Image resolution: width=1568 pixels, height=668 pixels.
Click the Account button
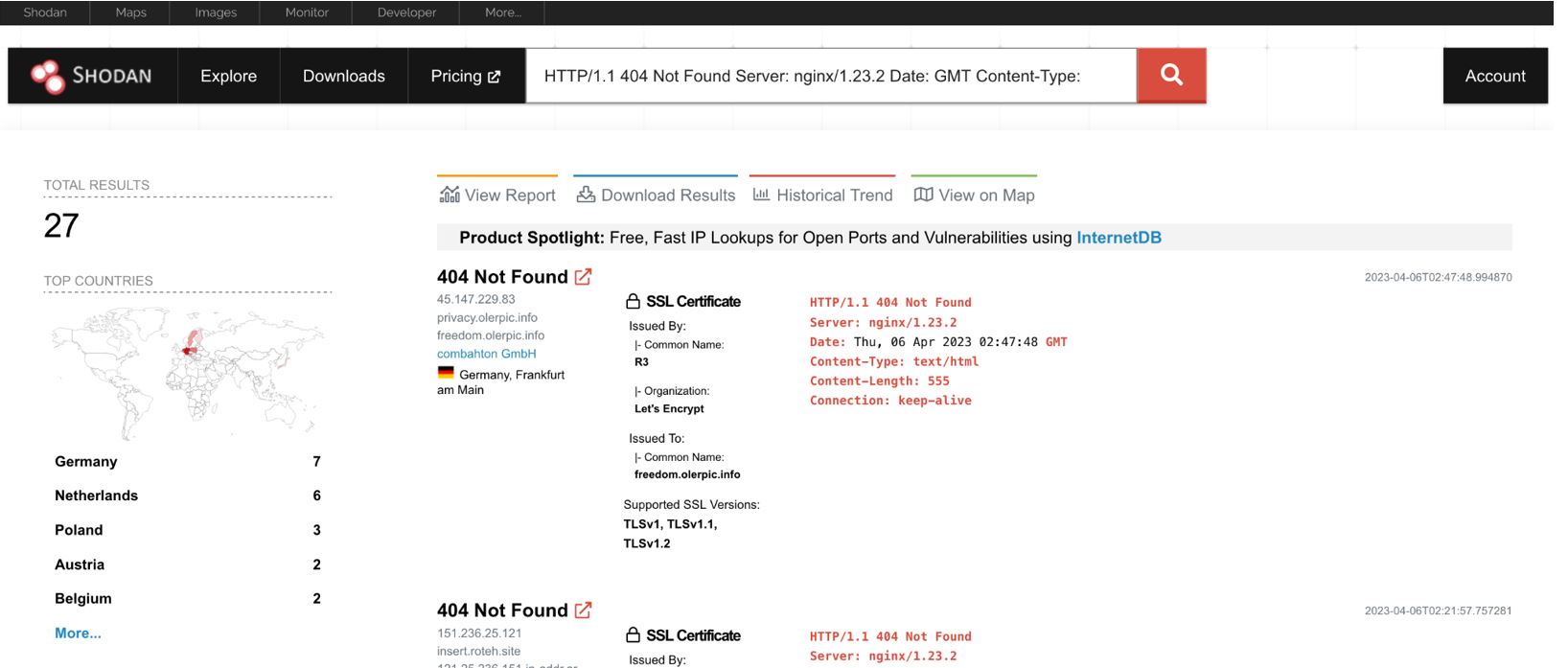tap(1495, 76)
